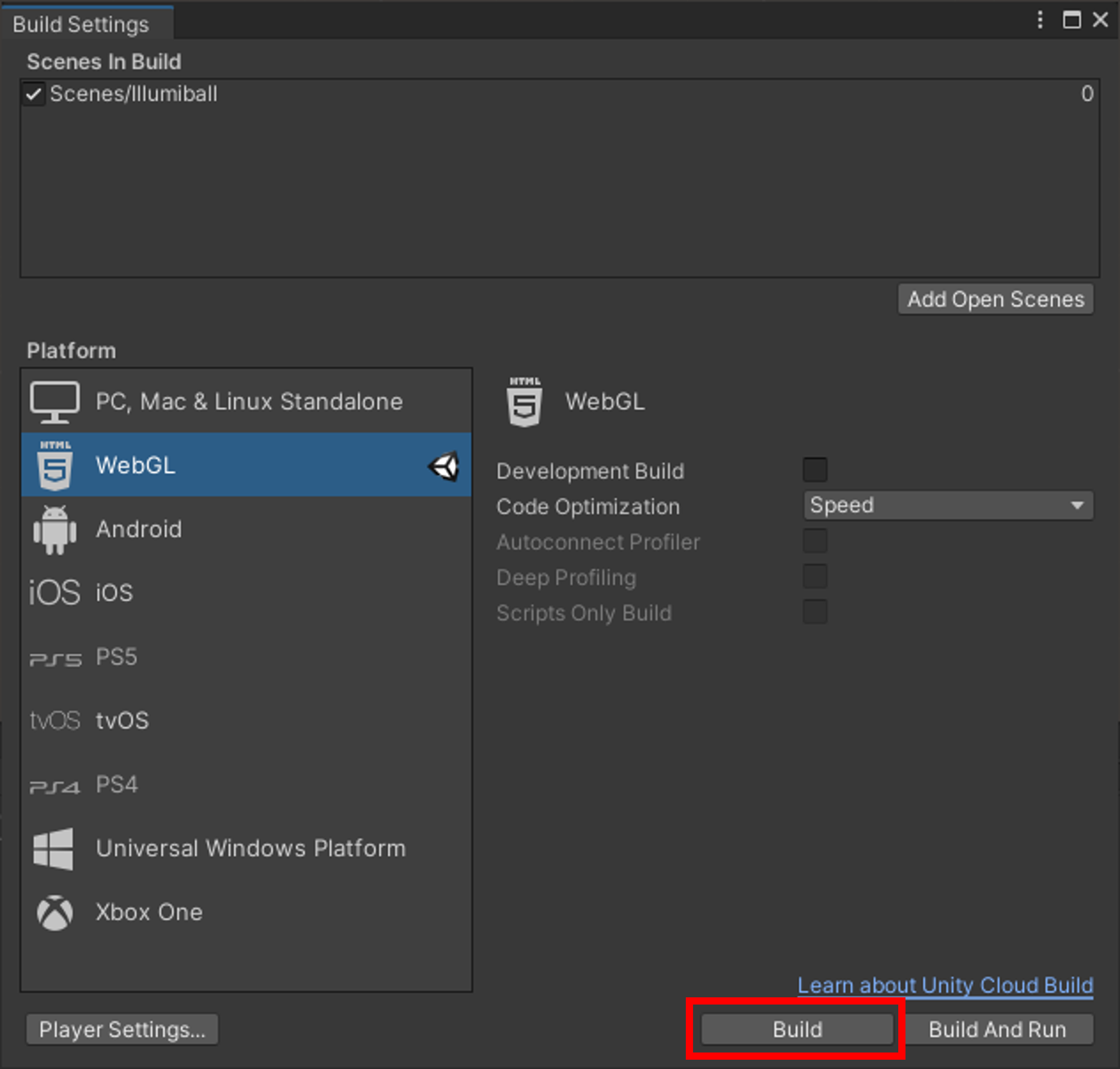Click the Build button
This screenshot has width=1120, height=1069.
pyautogui.click(x=796, y=1030)
